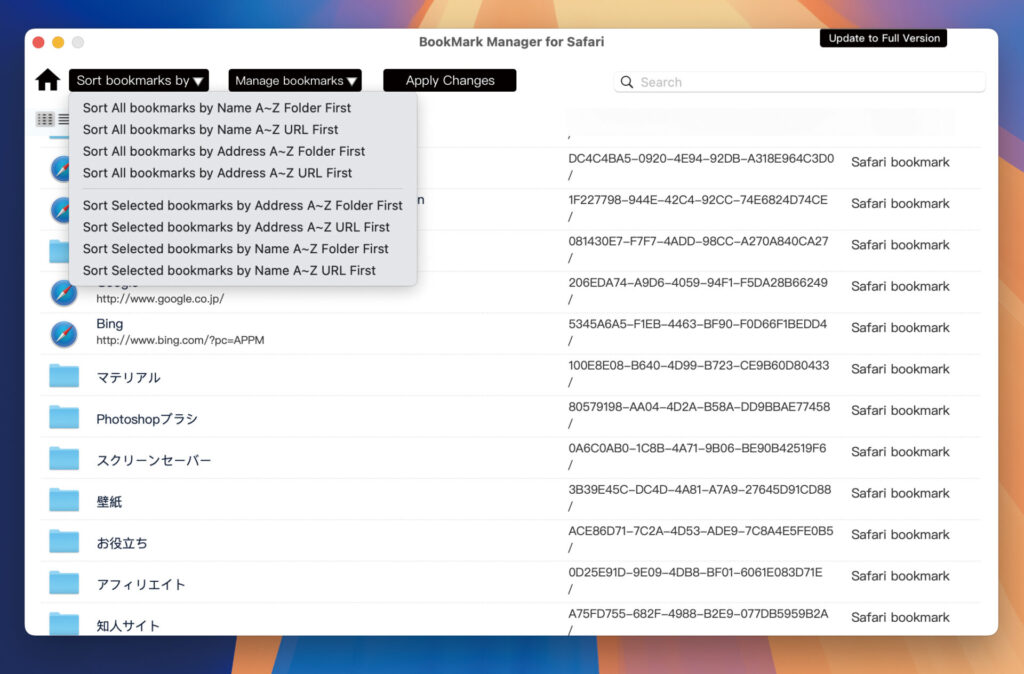Select the Photoshopブラシ folder icon
Image resolution: width=1024 pixels, height=674 pixels.
pyautogui.click(x=64, y=417)
